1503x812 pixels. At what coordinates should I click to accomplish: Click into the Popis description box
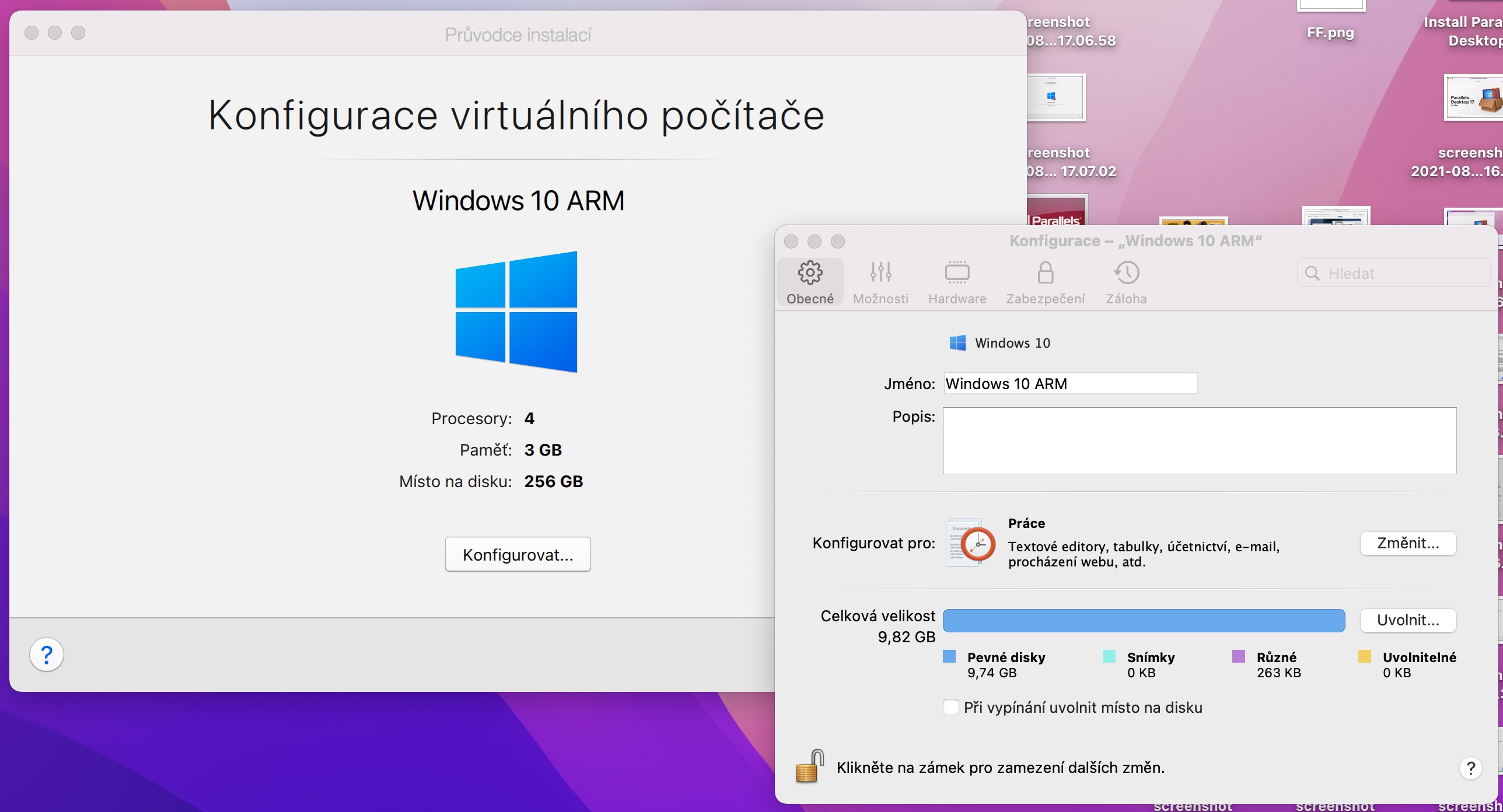point(1199,440)
